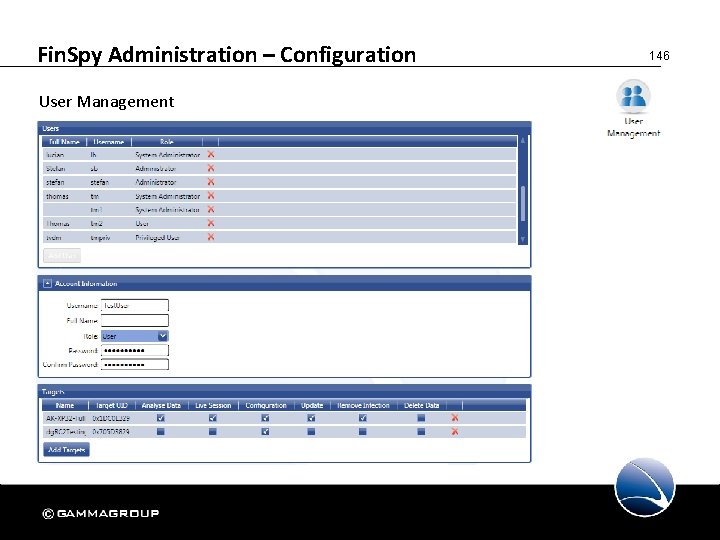Click the 'lucian' name cell
Viewport: 720px width, 540px height.
(55, 155)
